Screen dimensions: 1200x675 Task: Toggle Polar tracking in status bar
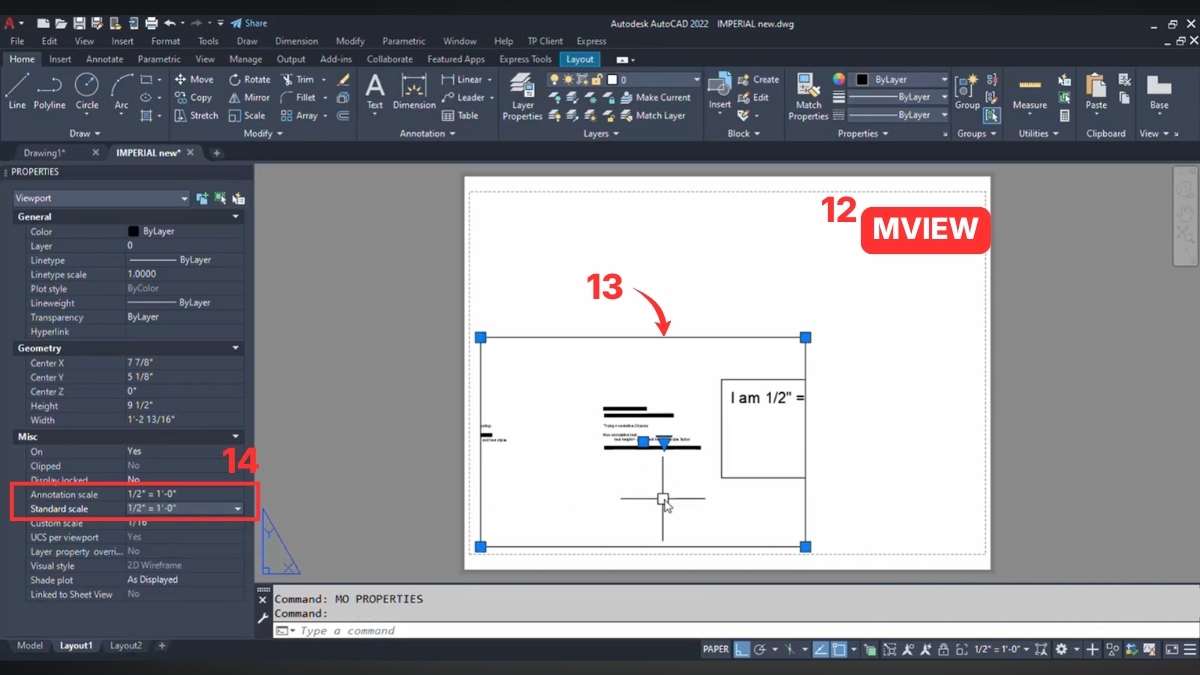(760, 649)
